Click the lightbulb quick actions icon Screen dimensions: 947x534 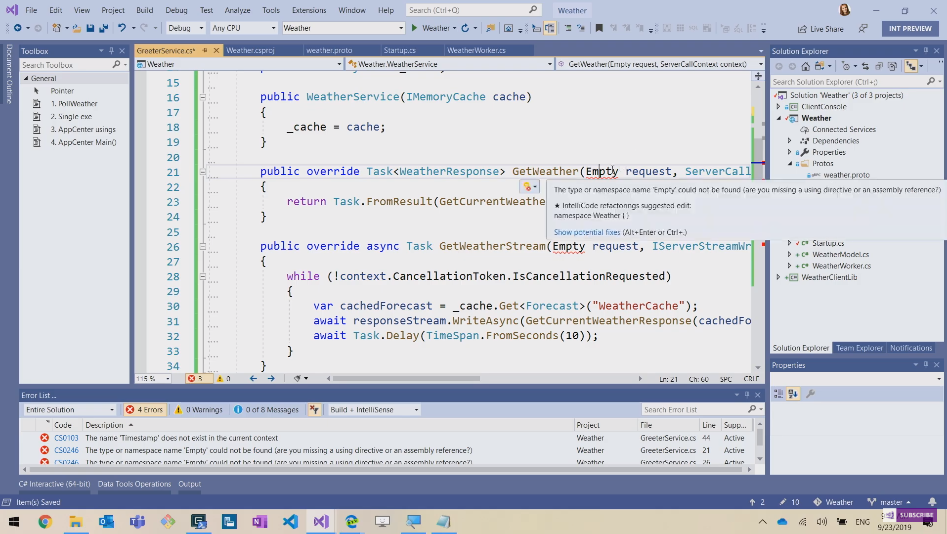[x=527, y=186]
